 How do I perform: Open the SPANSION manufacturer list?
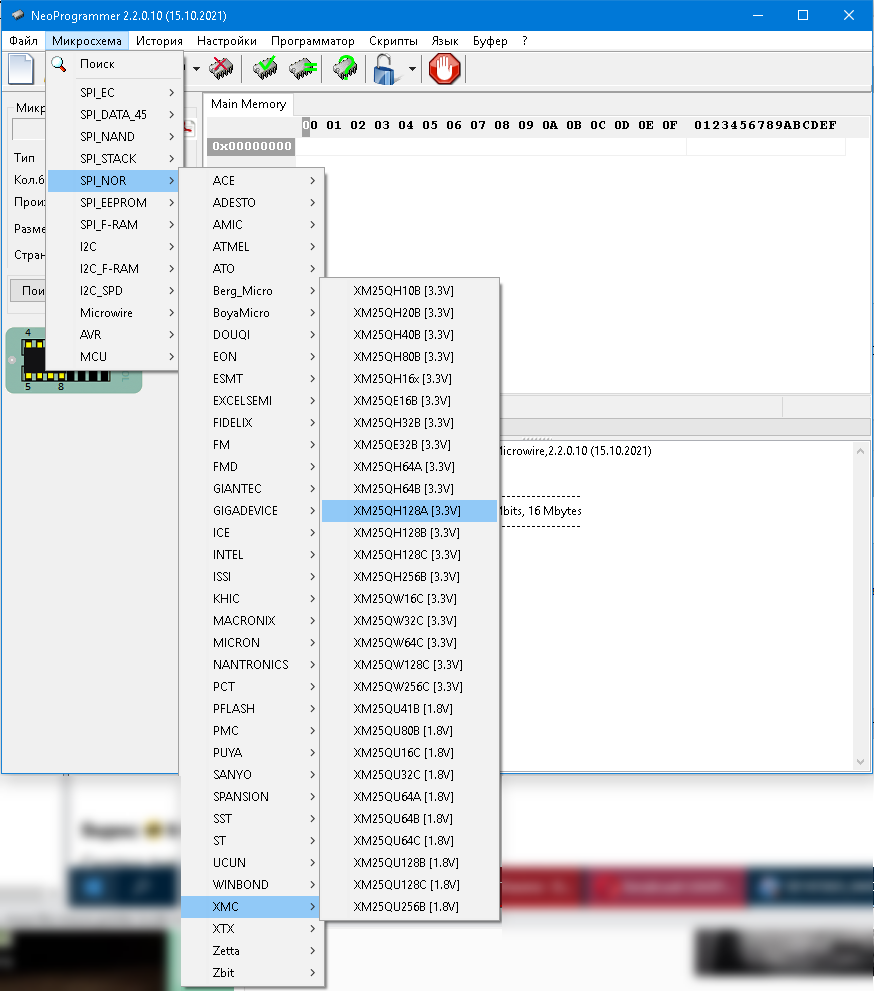point(252,797)
